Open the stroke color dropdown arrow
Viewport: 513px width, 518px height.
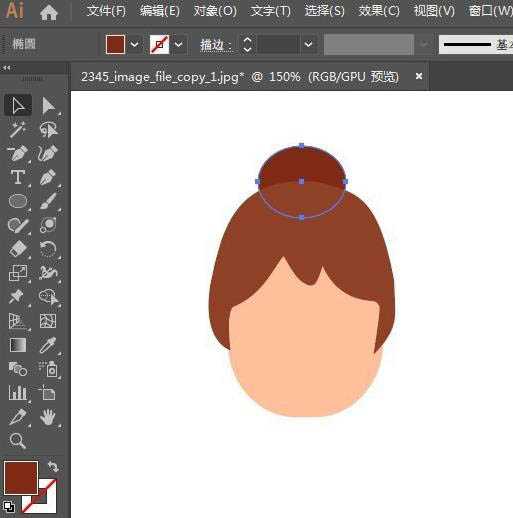179,44
